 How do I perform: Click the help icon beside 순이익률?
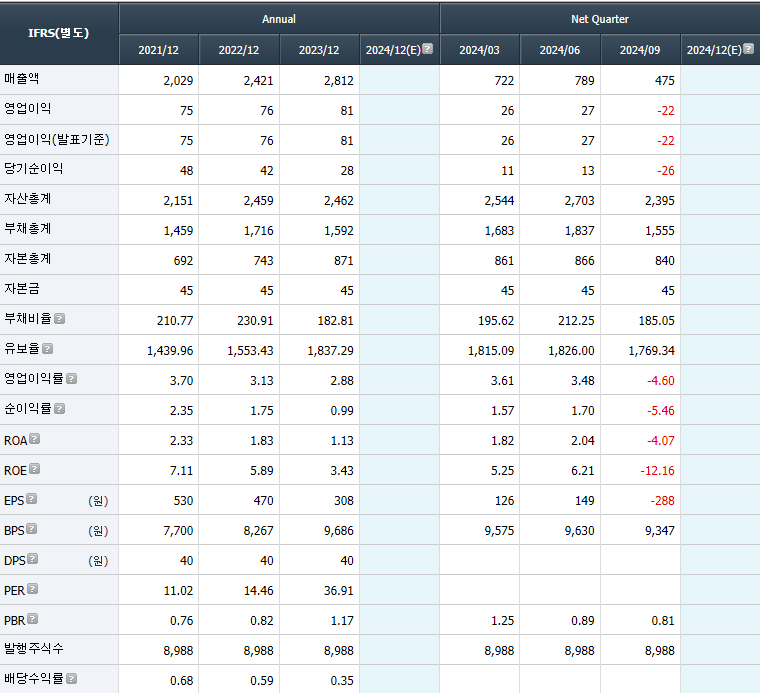(x=59, y=409)
